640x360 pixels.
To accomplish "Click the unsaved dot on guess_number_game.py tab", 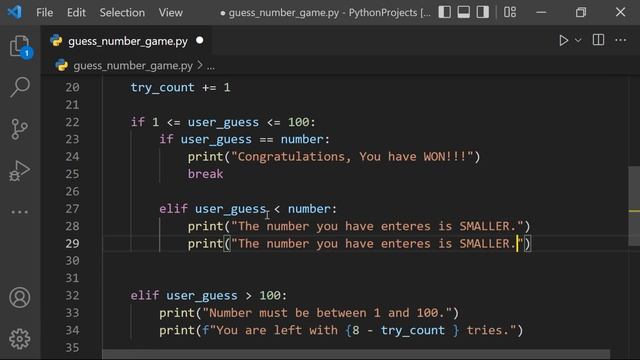I will pos(200,40).
